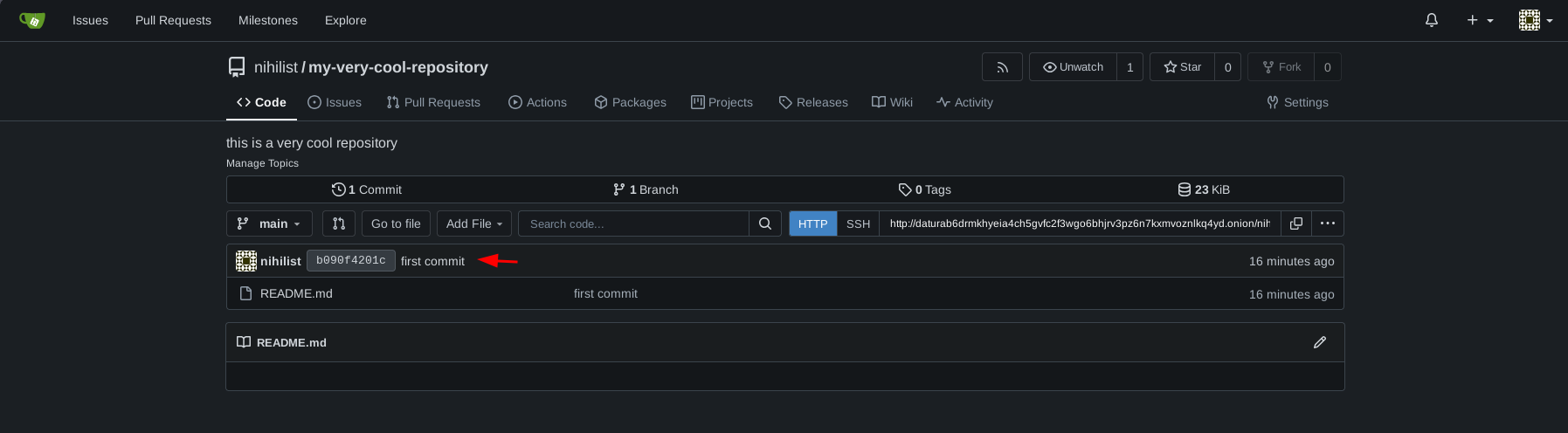Open the user avatar menu
1568x433 pixels.
[x=1535, y=20]
